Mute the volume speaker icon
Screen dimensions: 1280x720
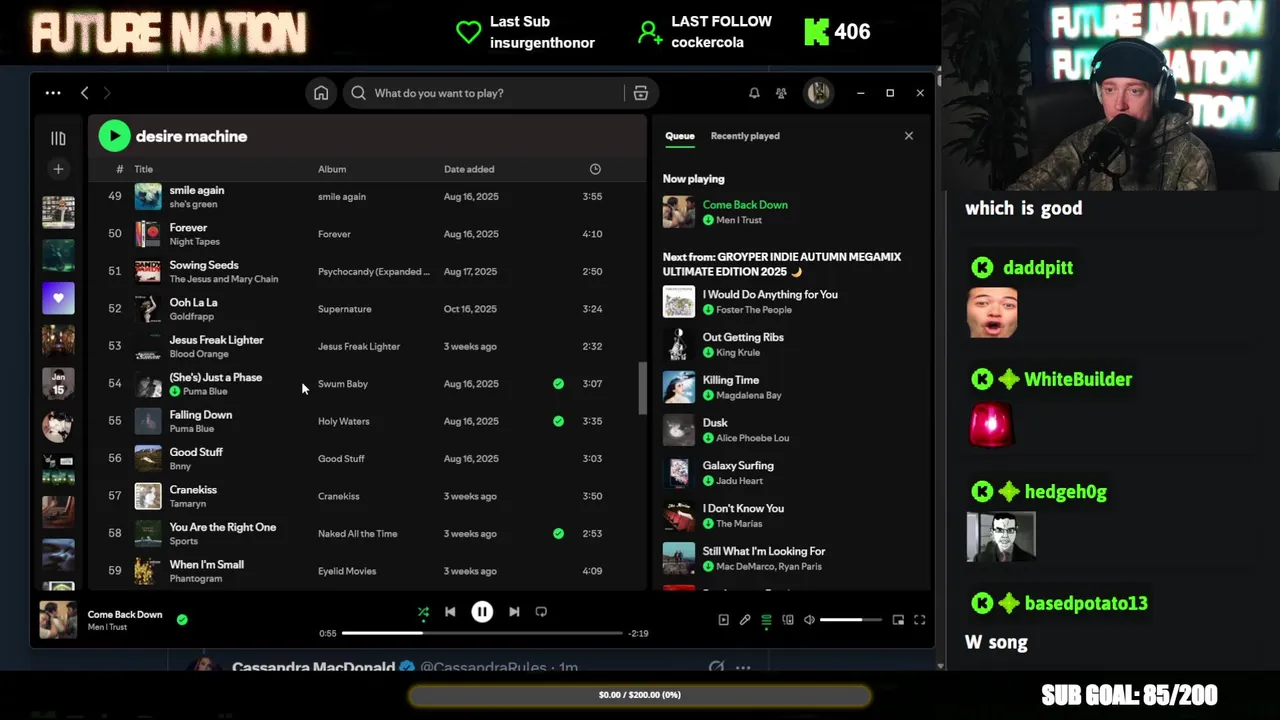tap(810, 620)
